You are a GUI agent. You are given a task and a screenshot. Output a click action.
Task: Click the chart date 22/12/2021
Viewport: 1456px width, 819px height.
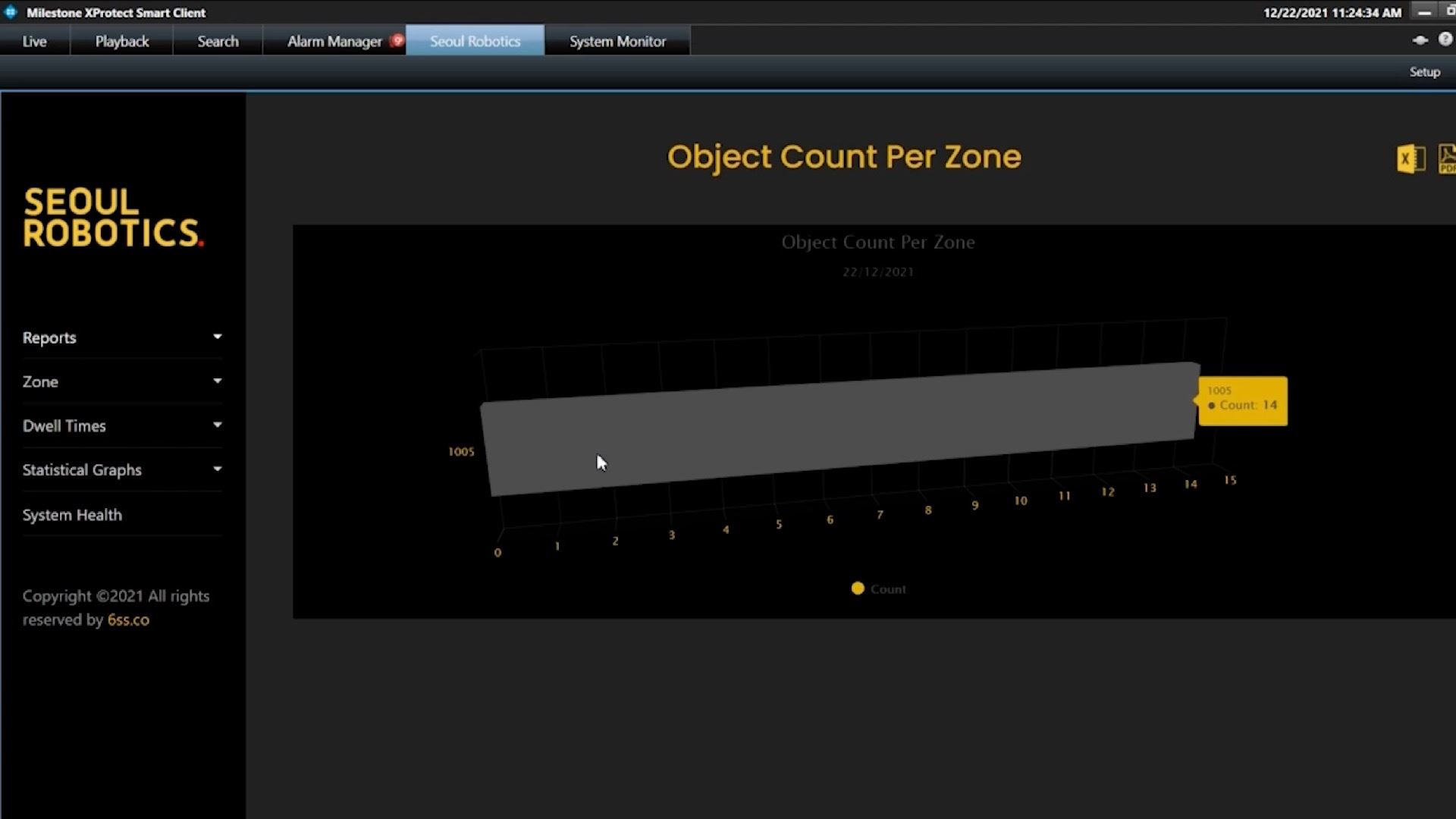pyautogui.click(x=878, y=272)
